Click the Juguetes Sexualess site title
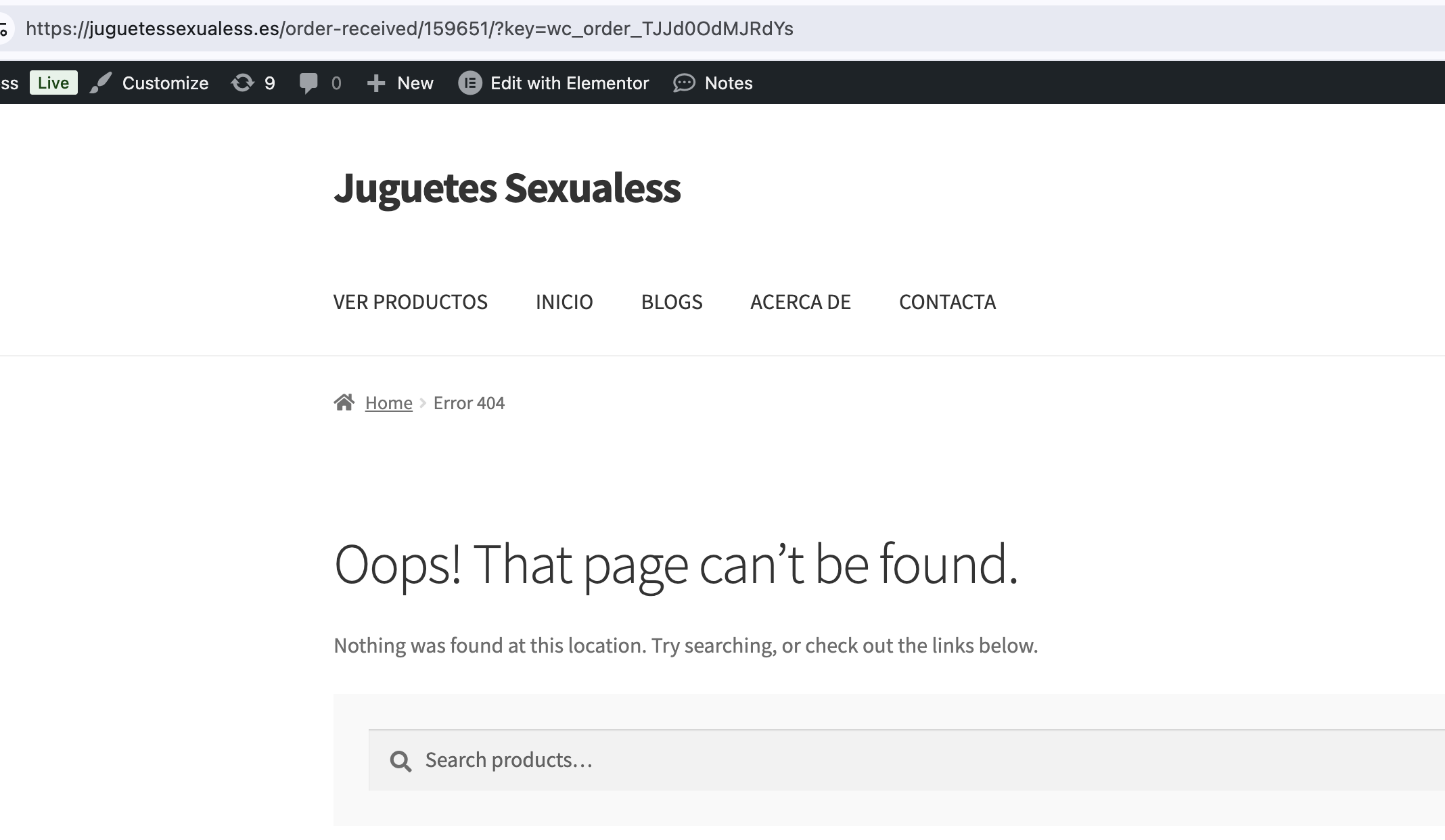Screen dimensions: 1445x840 (507, 187)
